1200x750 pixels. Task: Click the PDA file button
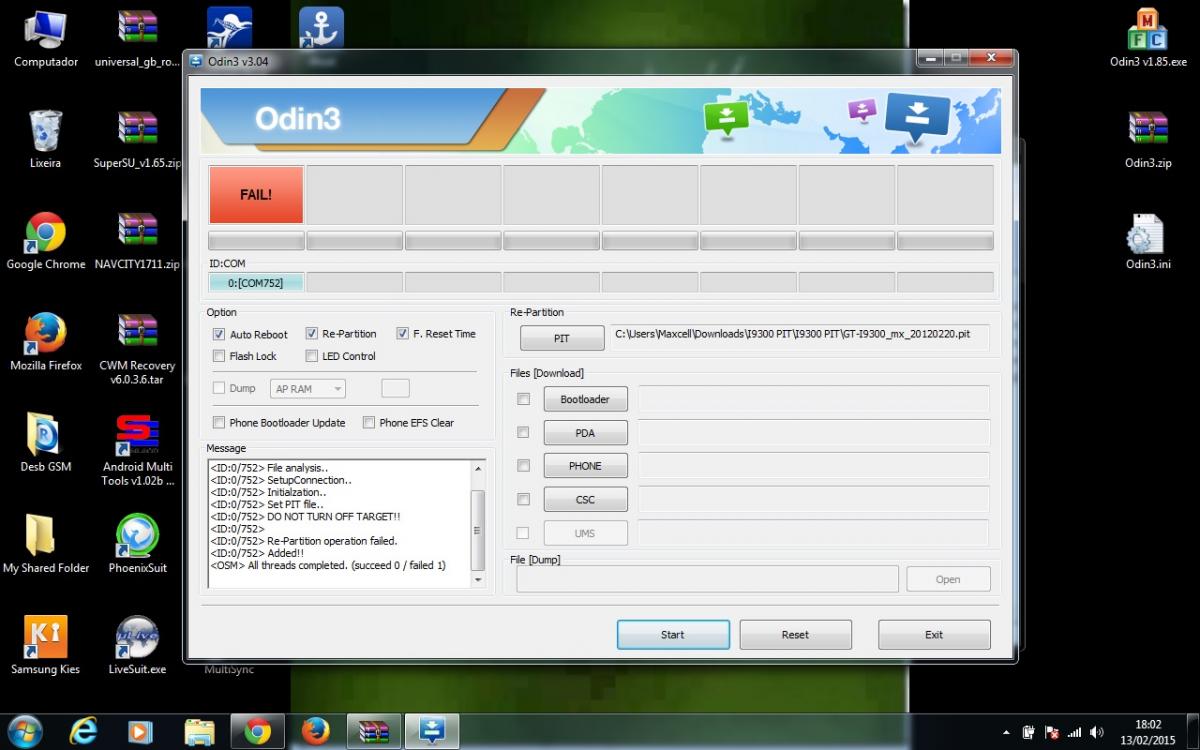585,432
